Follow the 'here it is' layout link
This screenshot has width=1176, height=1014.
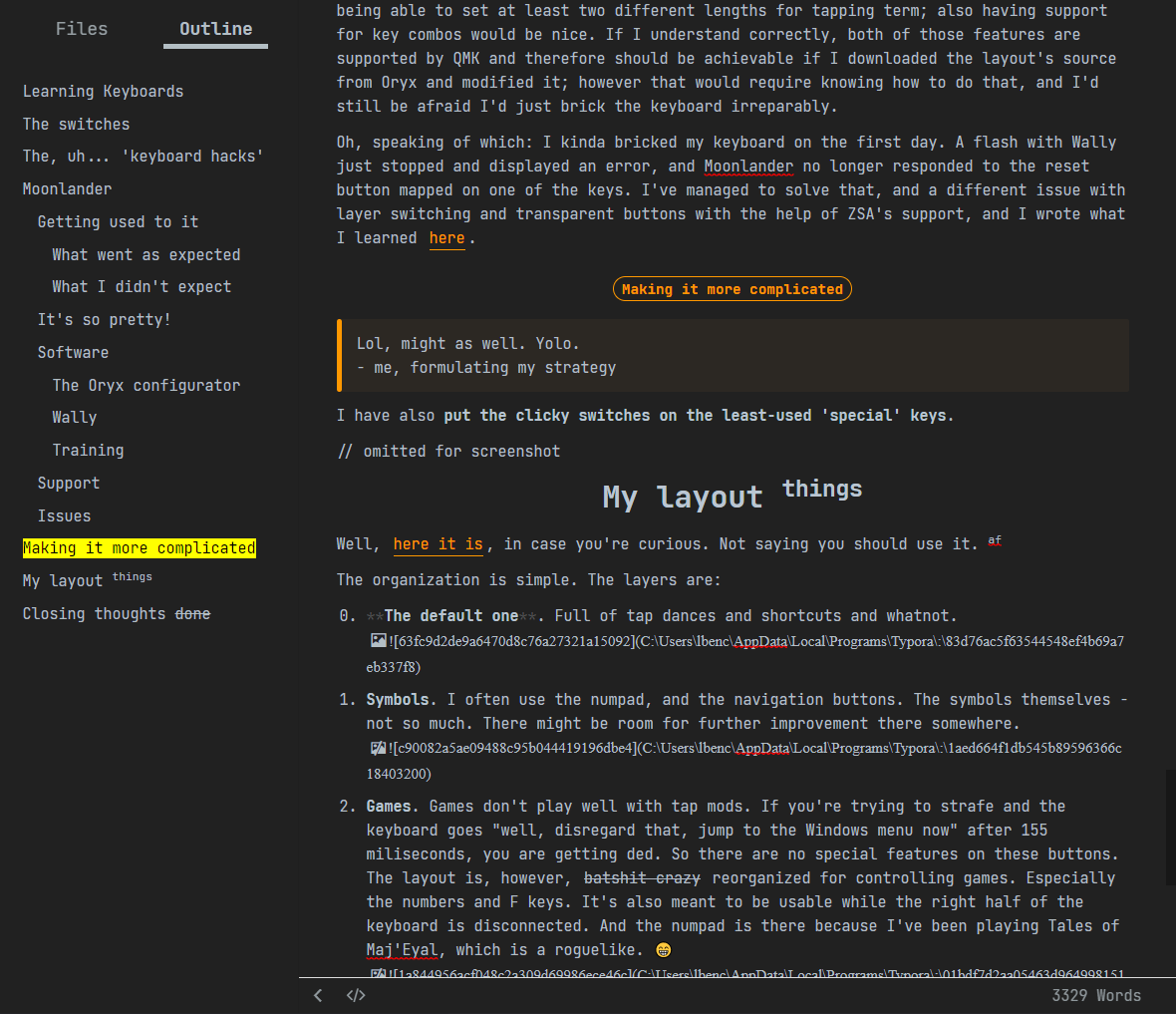coord(438,544)
